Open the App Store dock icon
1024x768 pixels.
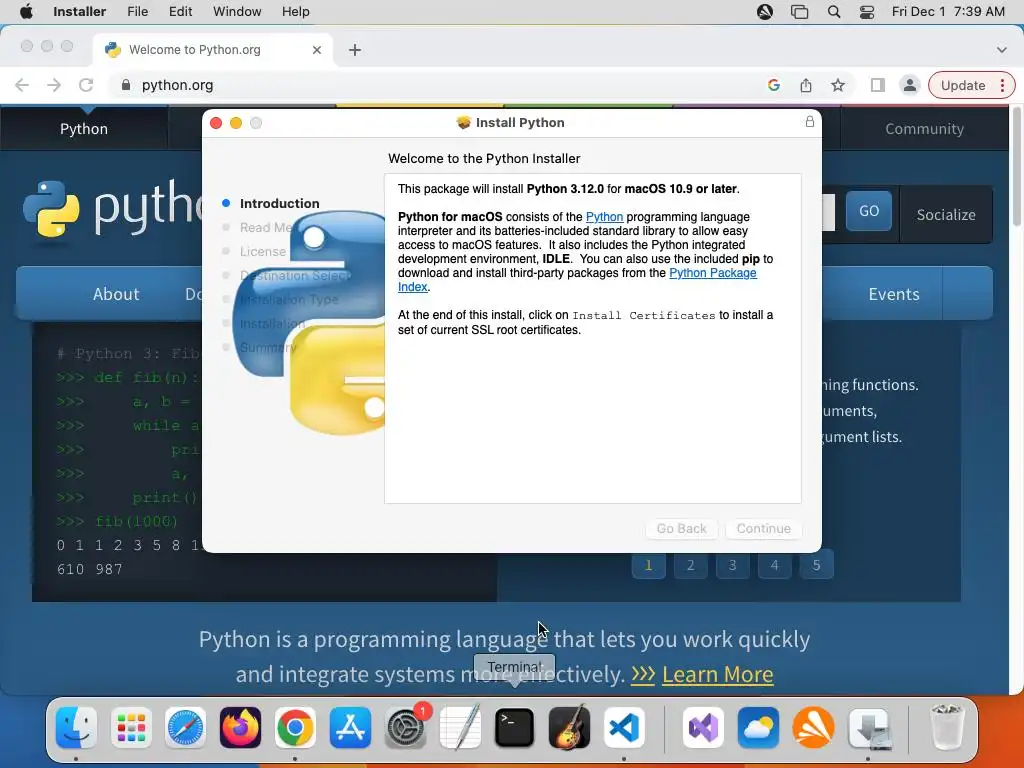pyautogui.click(x=350, y=727)
